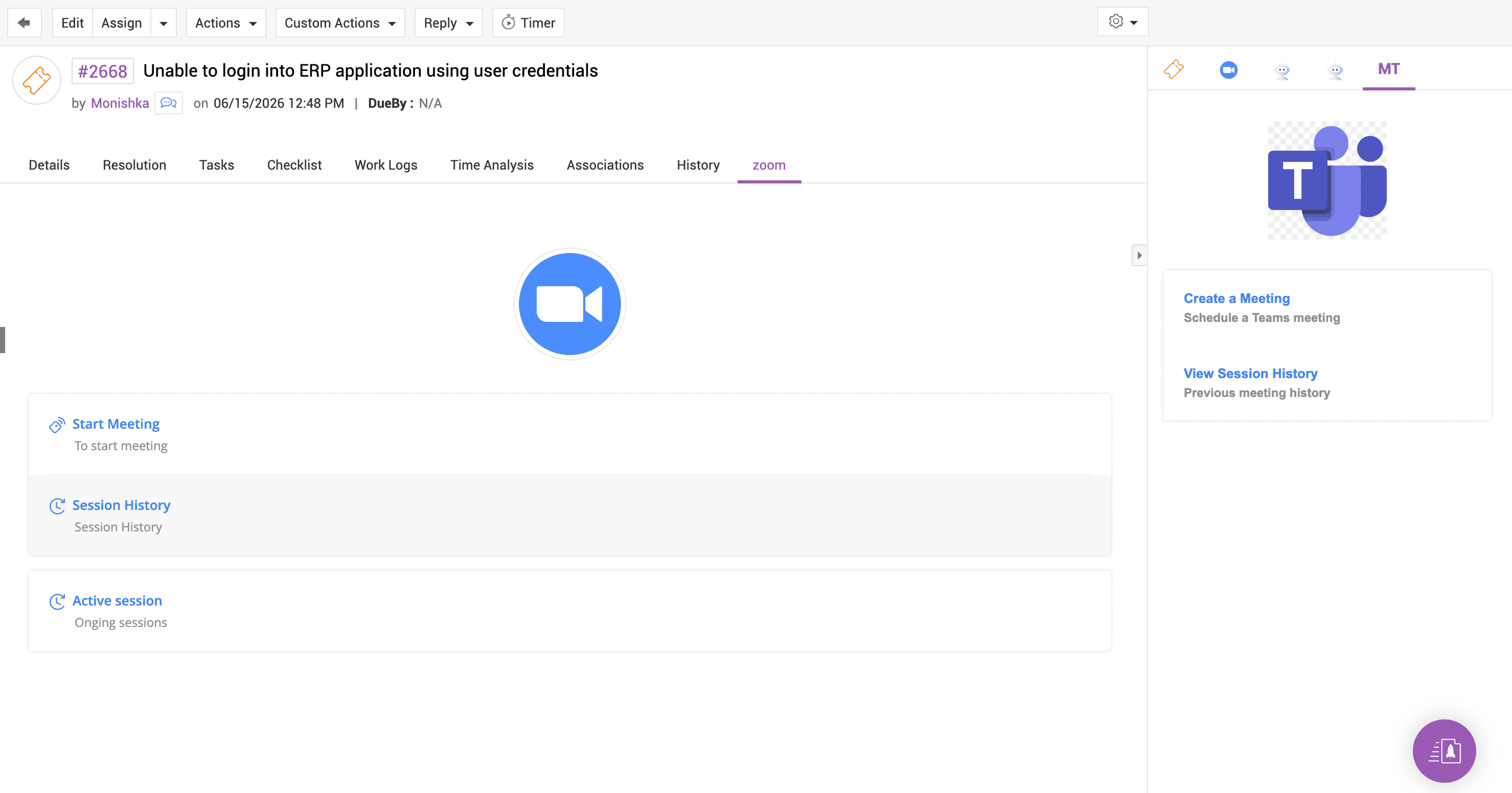Click the request created date 06/15/2026 12:48 PM
The height and width of the screenshot is (793, 1512).
tap(279, 103)
